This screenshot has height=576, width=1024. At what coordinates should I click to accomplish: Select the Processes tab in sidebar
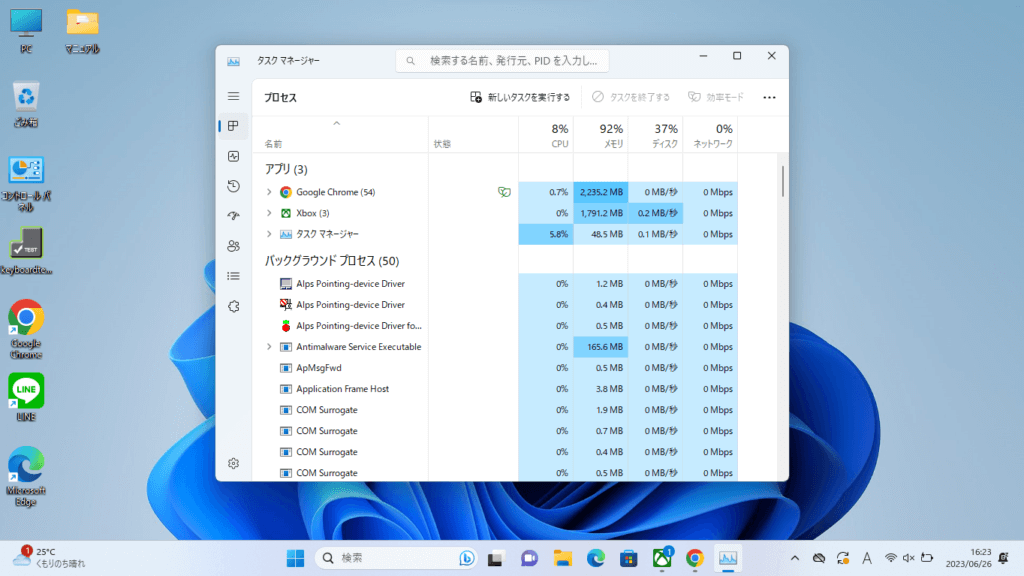click(233, 126)
